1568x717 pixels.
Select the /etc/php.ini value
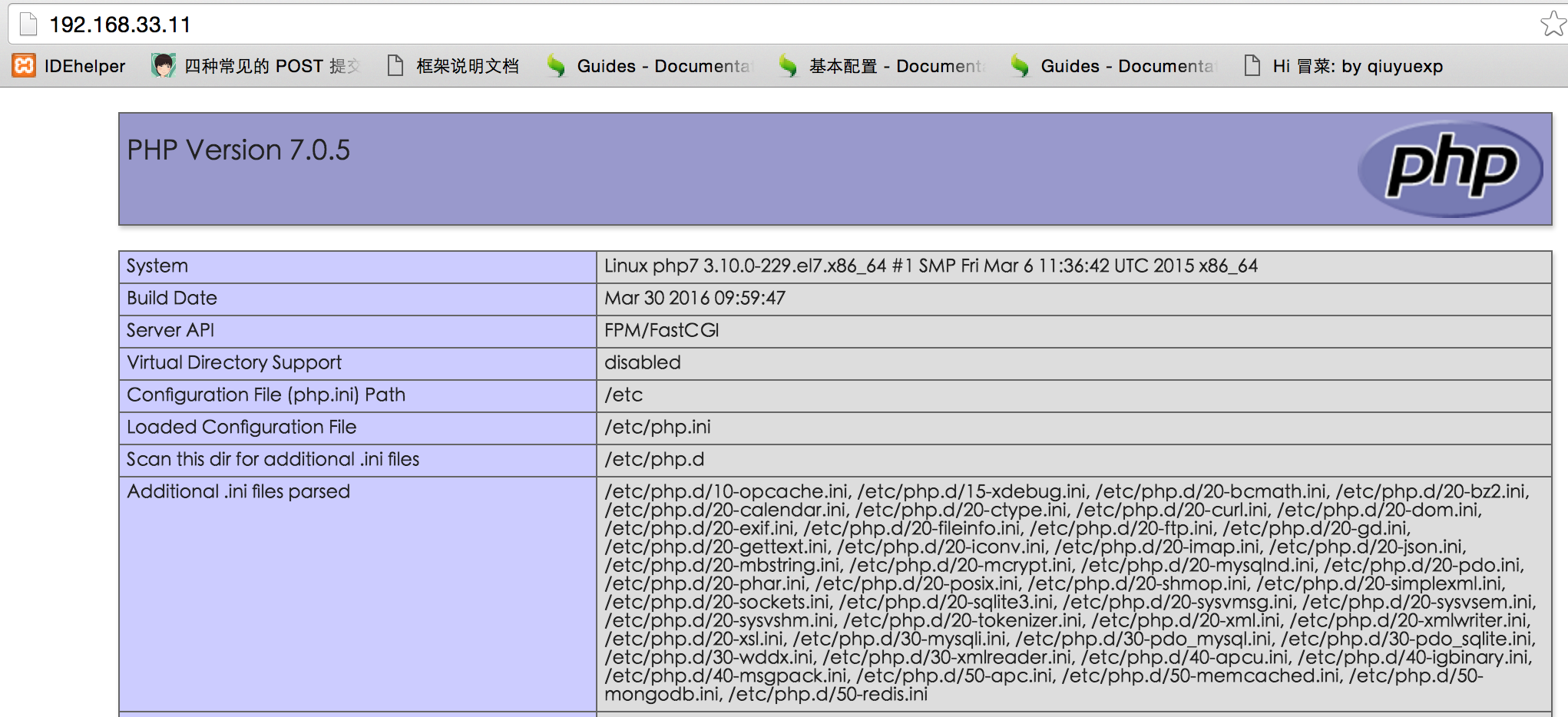pos(658,428)
